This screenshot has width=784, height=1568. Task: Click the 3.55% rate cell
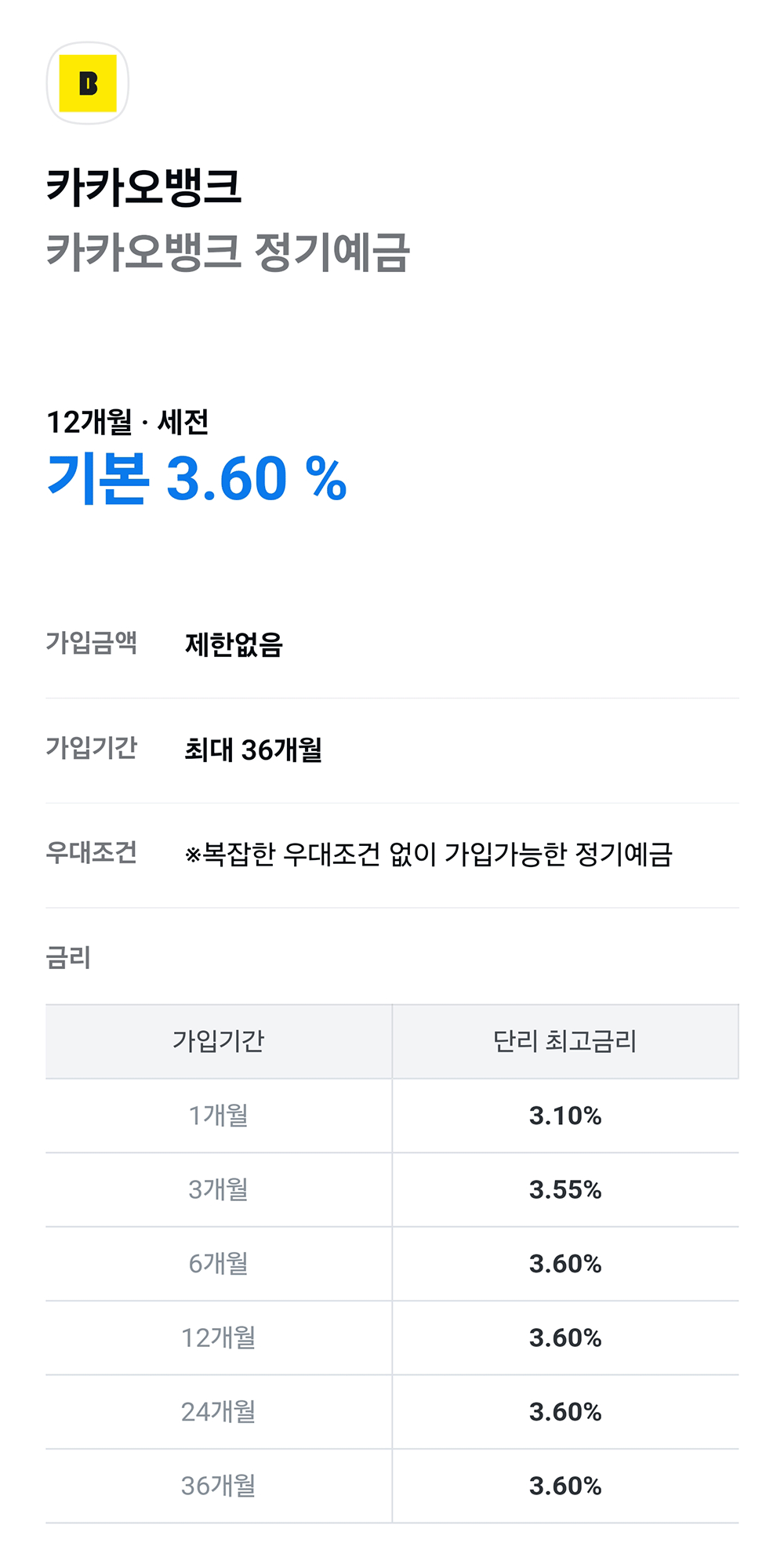pos(564,1189)
